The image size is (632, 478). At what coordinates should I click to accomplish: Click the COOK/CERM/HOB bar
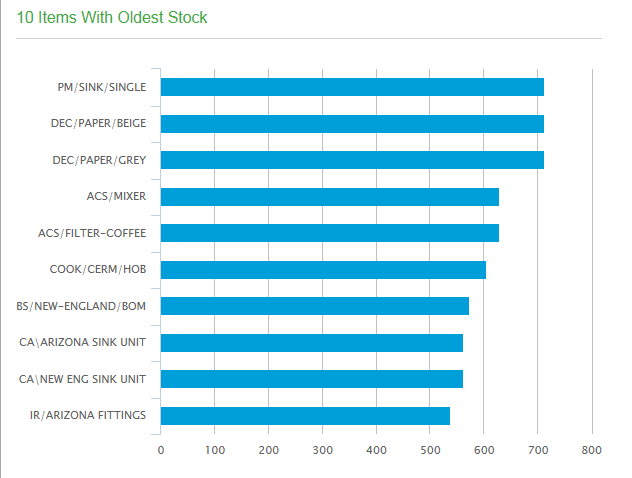click(323, 270)
